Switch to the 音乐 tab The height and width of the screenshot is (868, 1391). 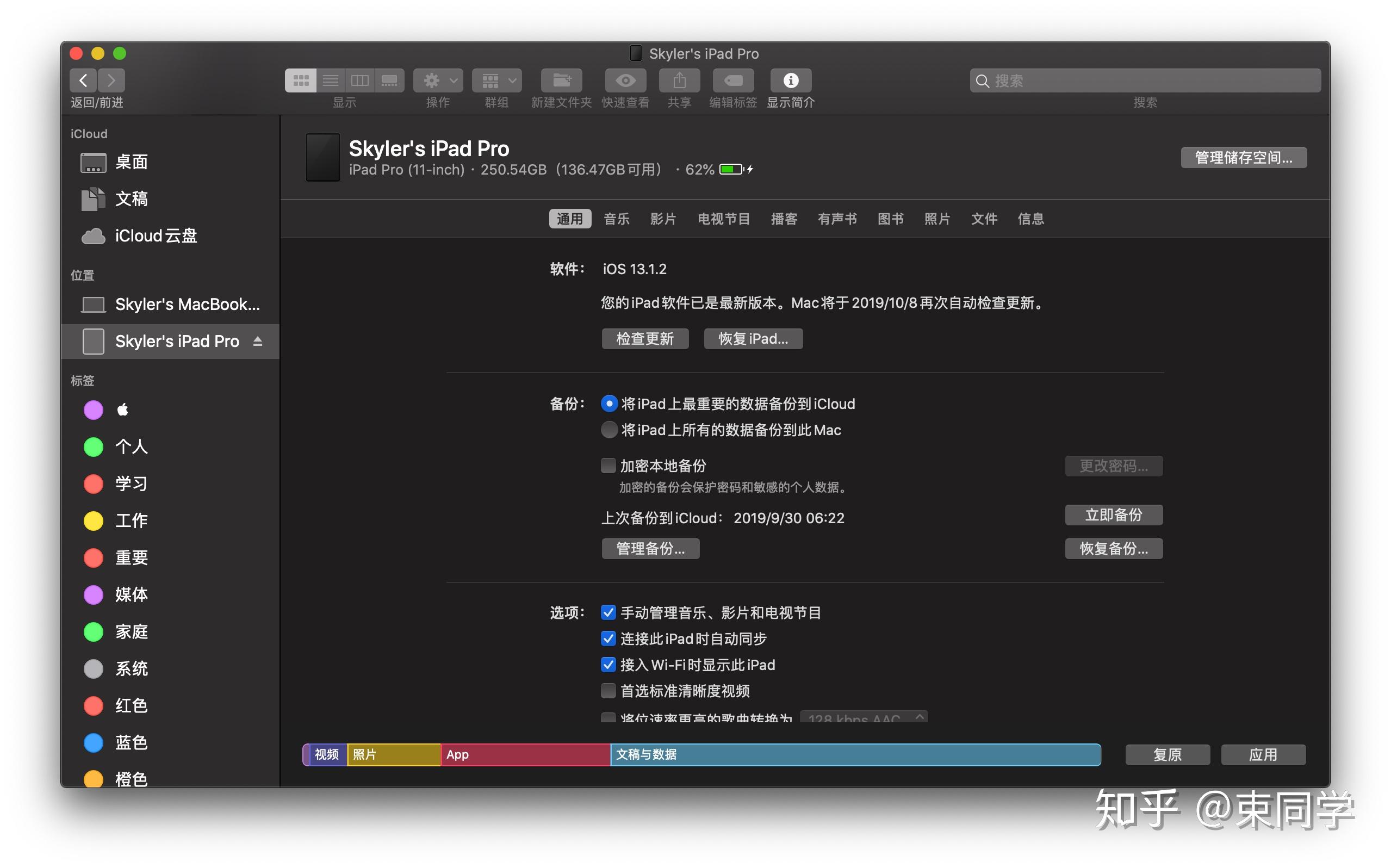tap(617, 219)
